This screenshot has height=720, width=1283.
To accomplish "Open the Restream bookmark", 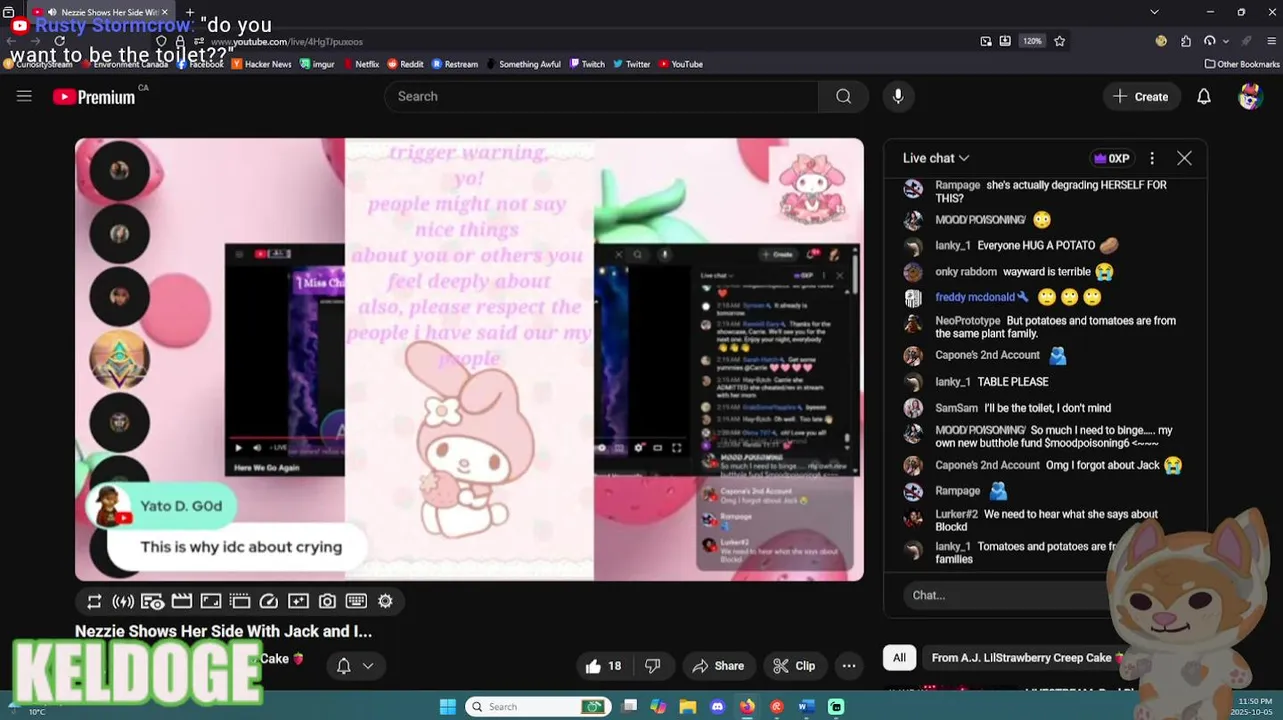I will coord(455,64).
